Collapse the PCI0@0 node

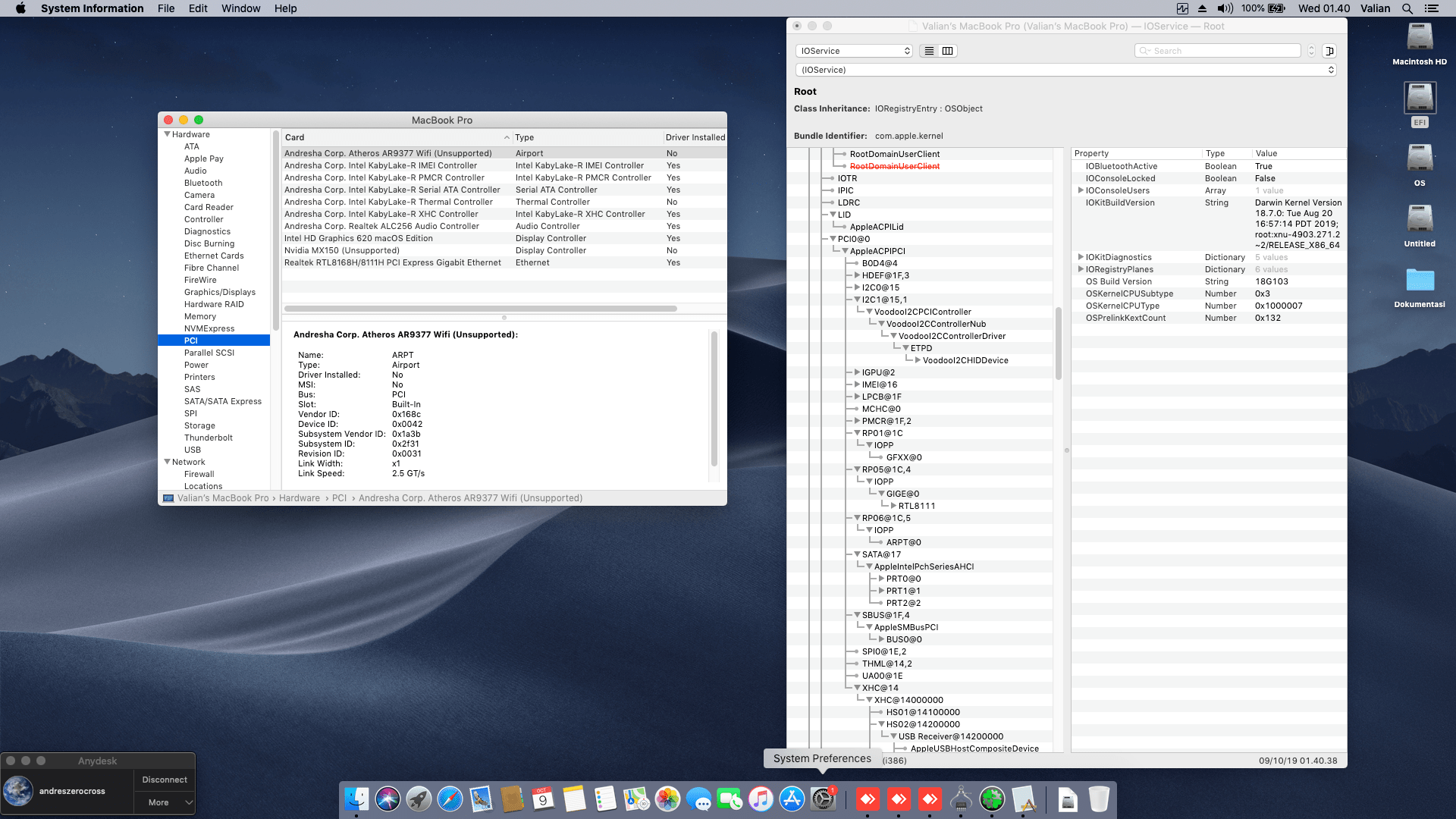(833, 239)
